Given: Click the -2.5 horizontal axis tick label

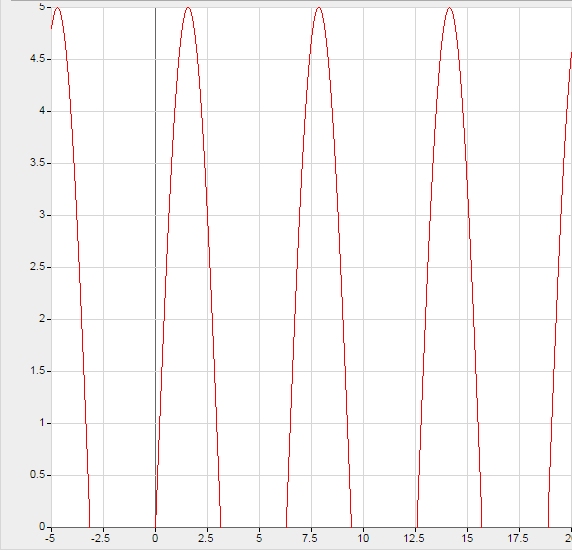Looking at the screenshot, I should point(100,538).
